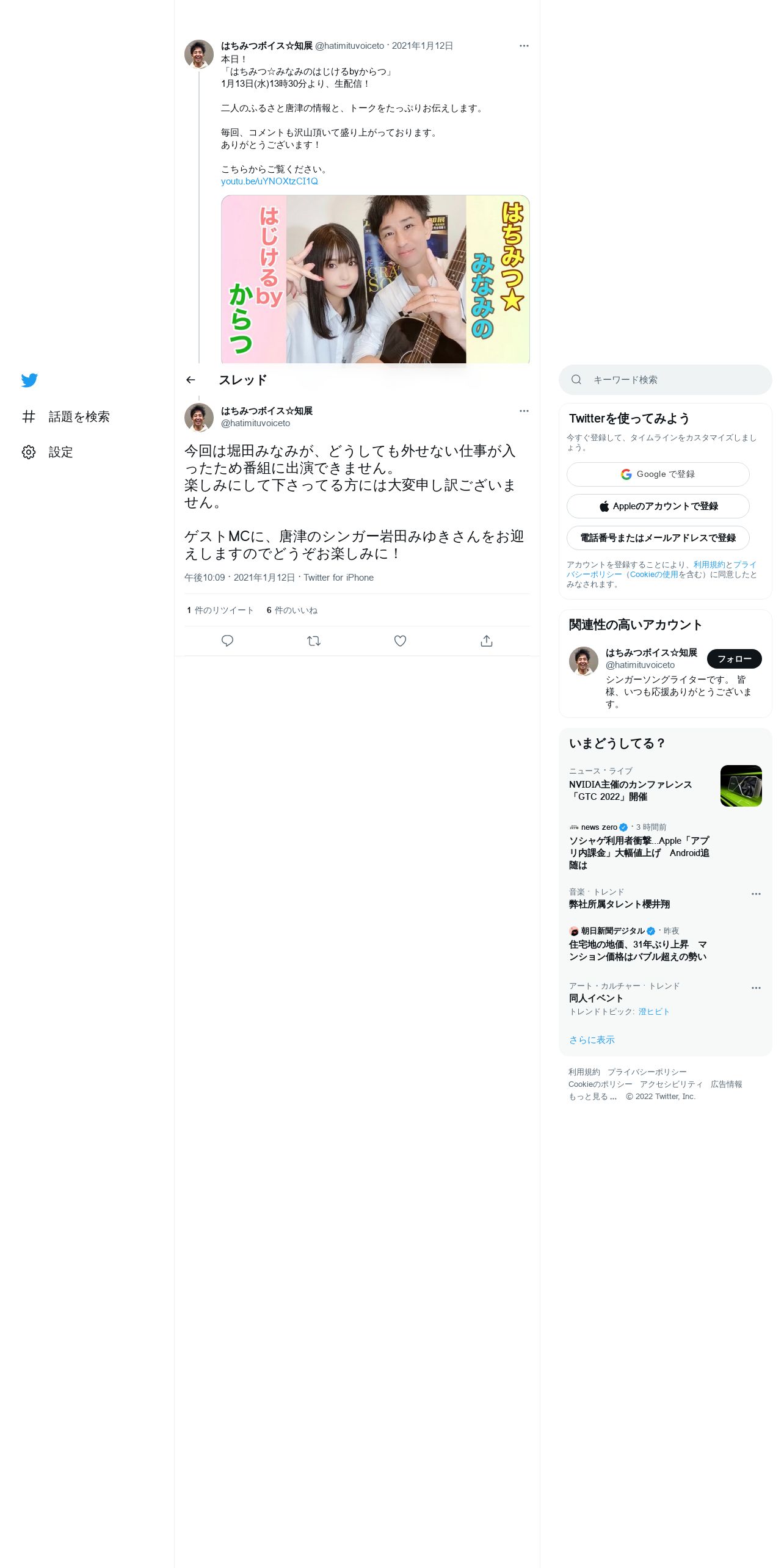Retweet using the retweet icon
Image resolution: width=784 pixels, height=1568 pixels.
314,641
